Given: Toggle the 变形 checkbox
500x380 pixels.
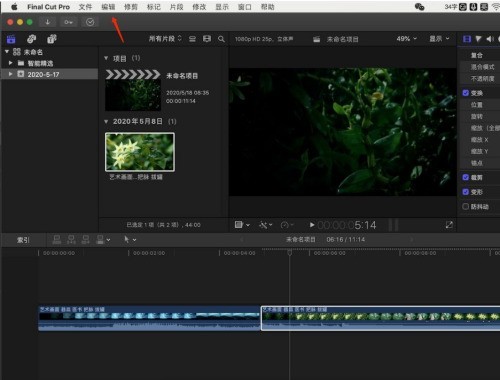Looking at the screenshot, I should [466, 192].
